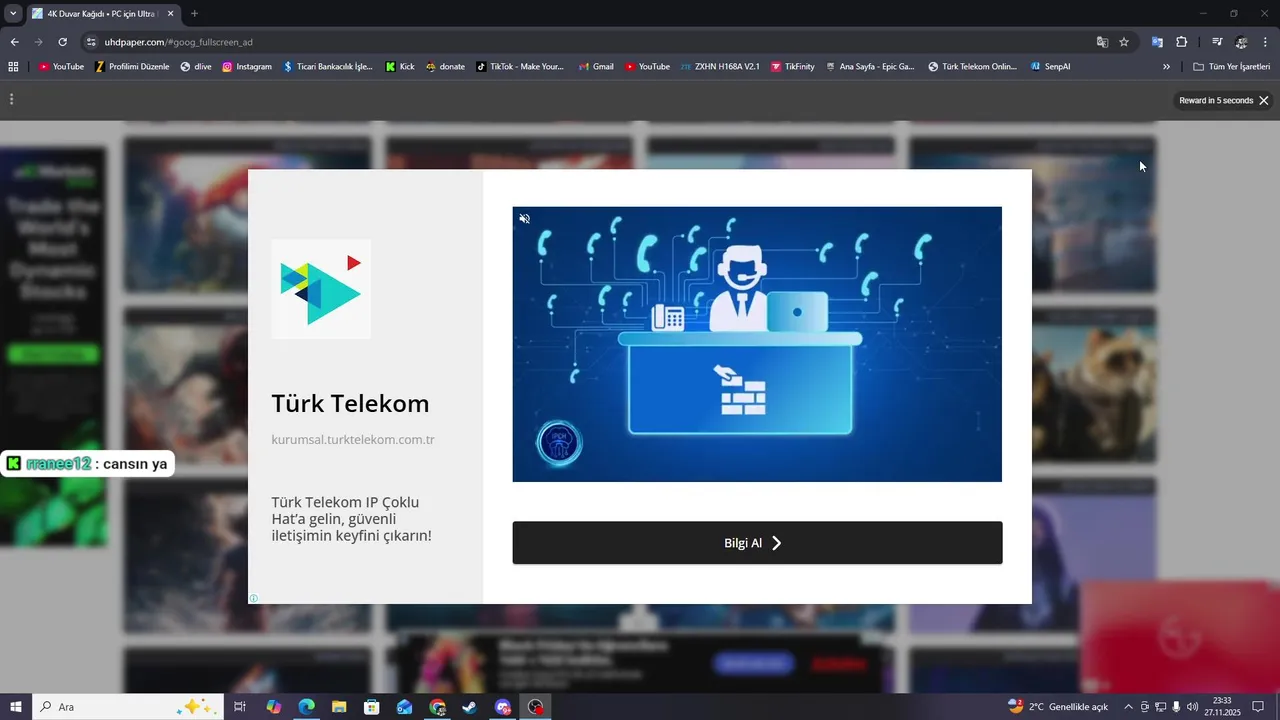Image resolution: width=1280 pixels, height=720 pixels.
Task: Open the Chrome profile avatar
Action: 1241,42
